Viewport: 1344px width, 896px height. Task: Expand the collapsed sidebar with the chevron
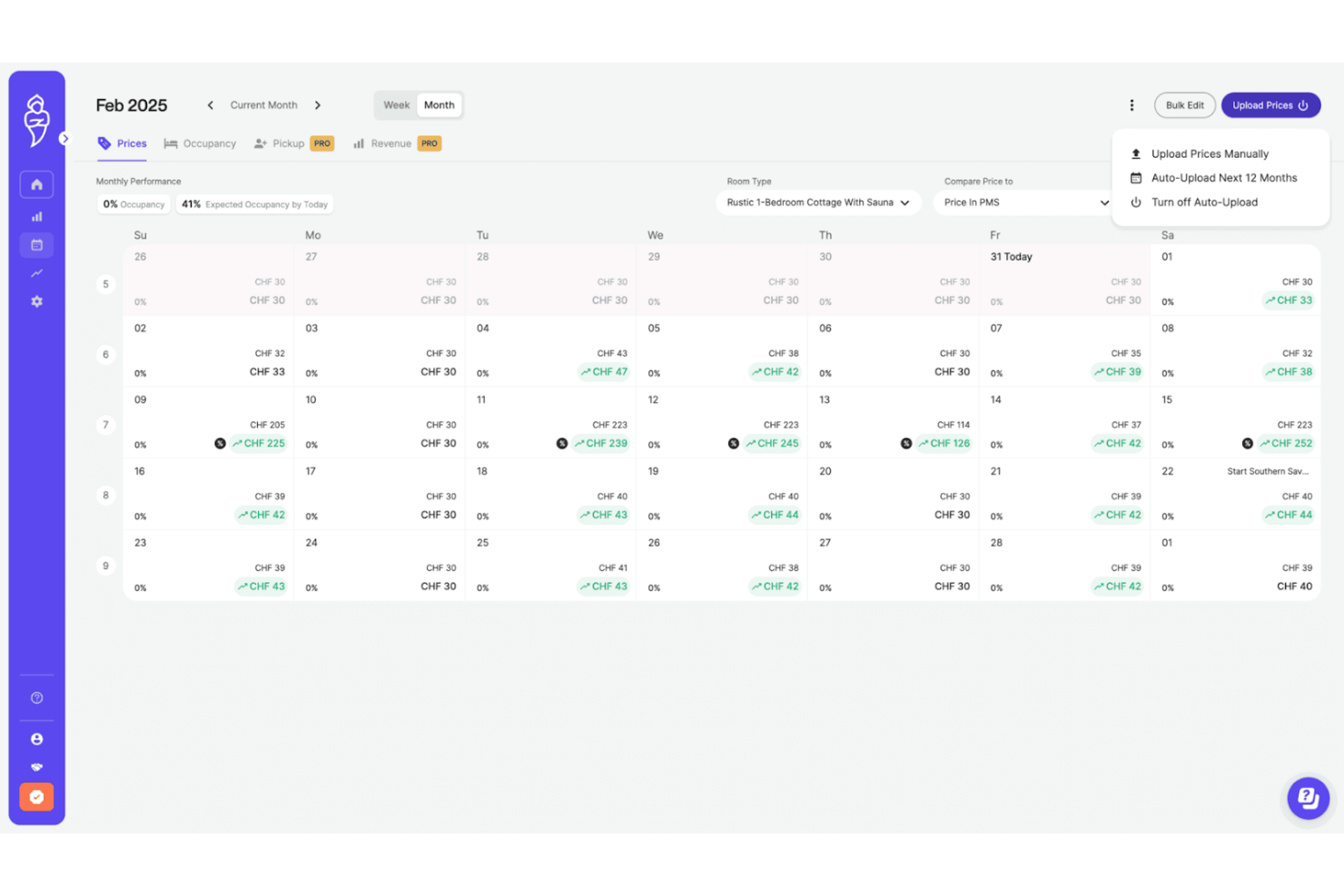click(x=64, y=138)
